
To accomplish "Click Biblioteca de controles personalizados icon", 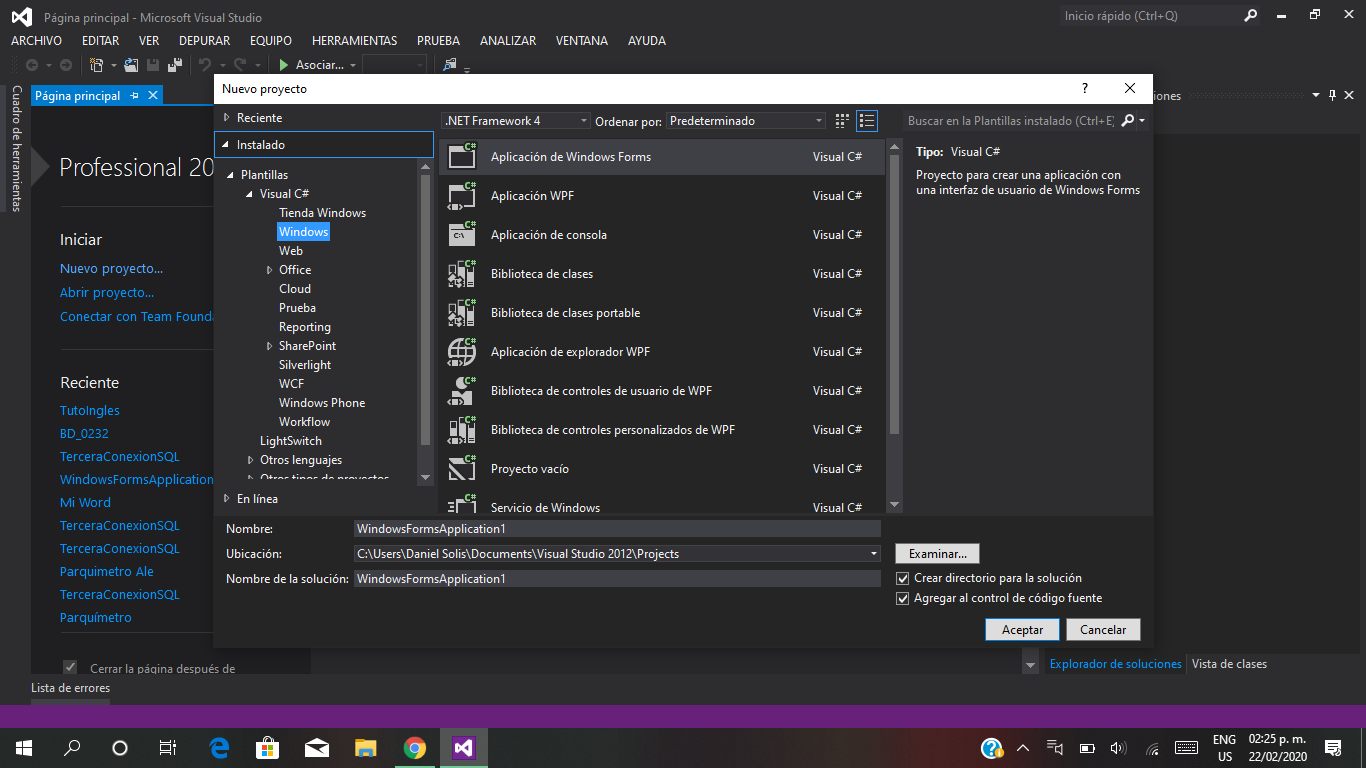I will (x=462, y=430).
